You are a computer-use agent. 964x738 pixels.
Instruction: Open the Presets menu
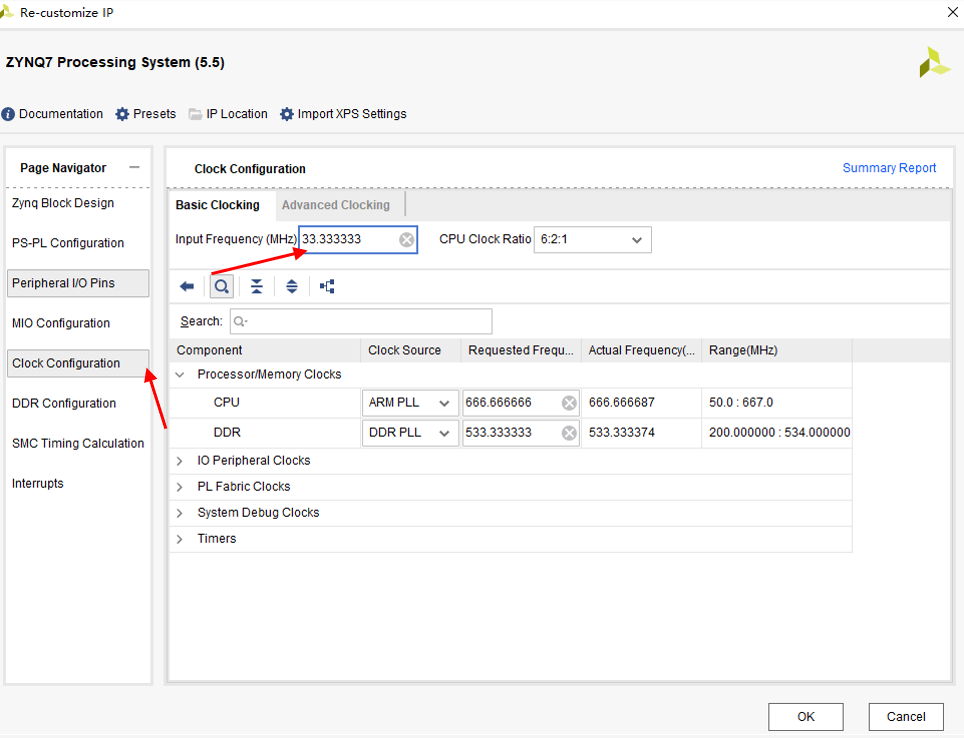coord(146,114)
